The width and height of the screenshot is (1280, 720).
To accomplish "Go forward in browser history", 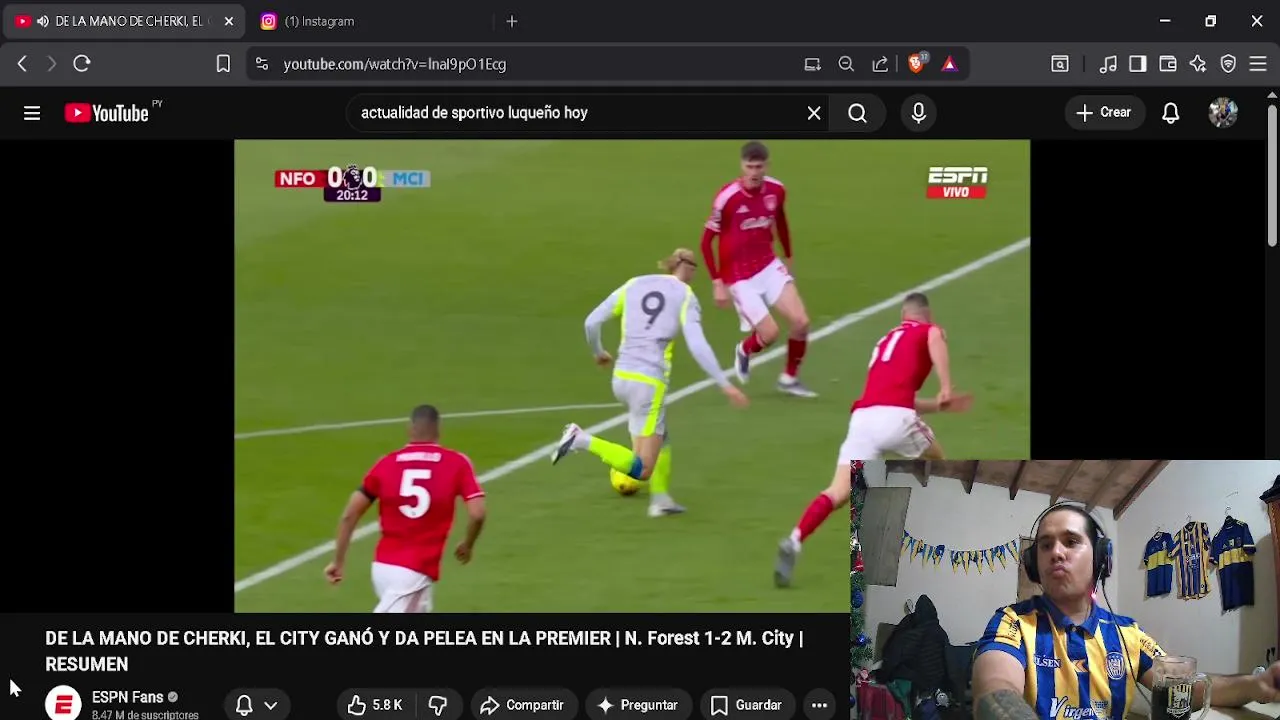I will pyautogui.click(x=52, y=64).
